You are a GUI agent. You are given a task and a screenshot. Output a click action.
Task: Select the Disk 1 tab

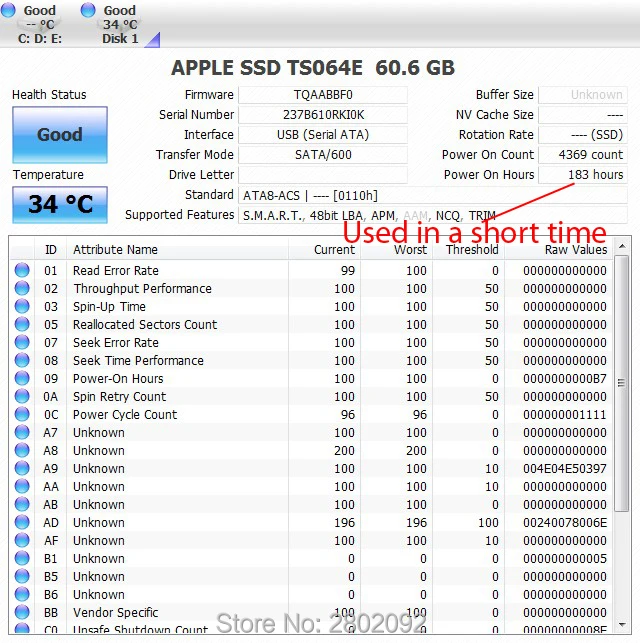coord(119,24)
